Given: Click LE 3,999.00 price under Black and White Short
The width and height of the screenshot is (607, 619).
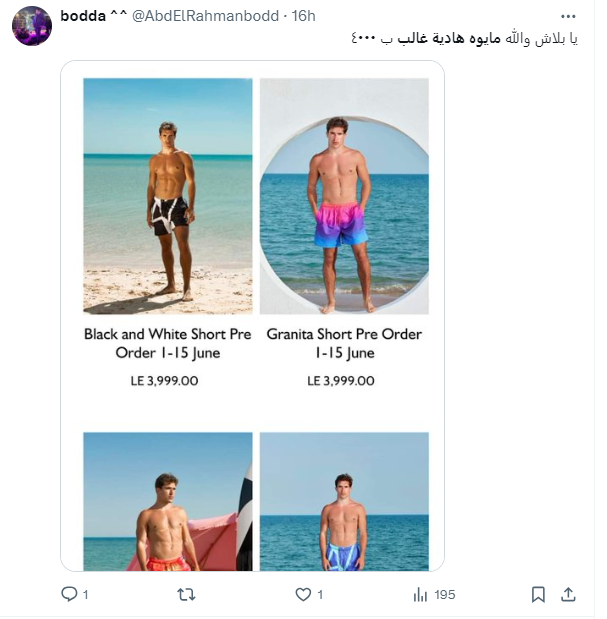Looking at the screenshot, I should [165, 381].
